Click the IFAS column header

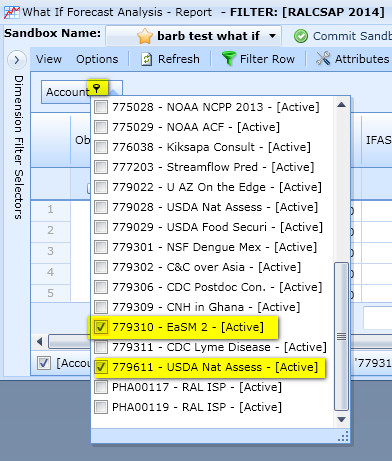pos(377,140)
